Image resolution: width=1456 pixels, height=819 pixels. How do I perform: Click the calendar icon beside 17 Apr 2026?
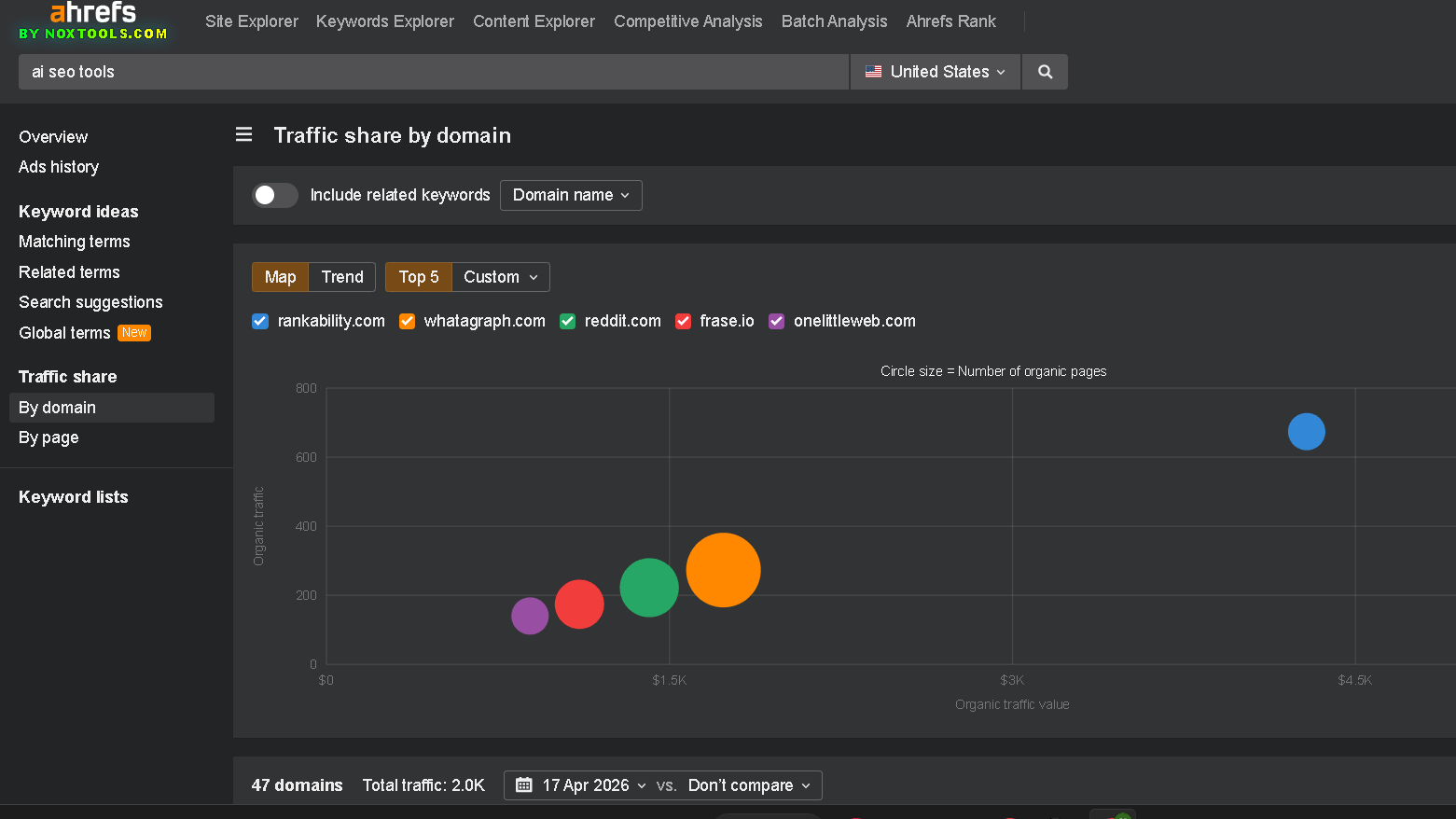(x=524, y=785)
